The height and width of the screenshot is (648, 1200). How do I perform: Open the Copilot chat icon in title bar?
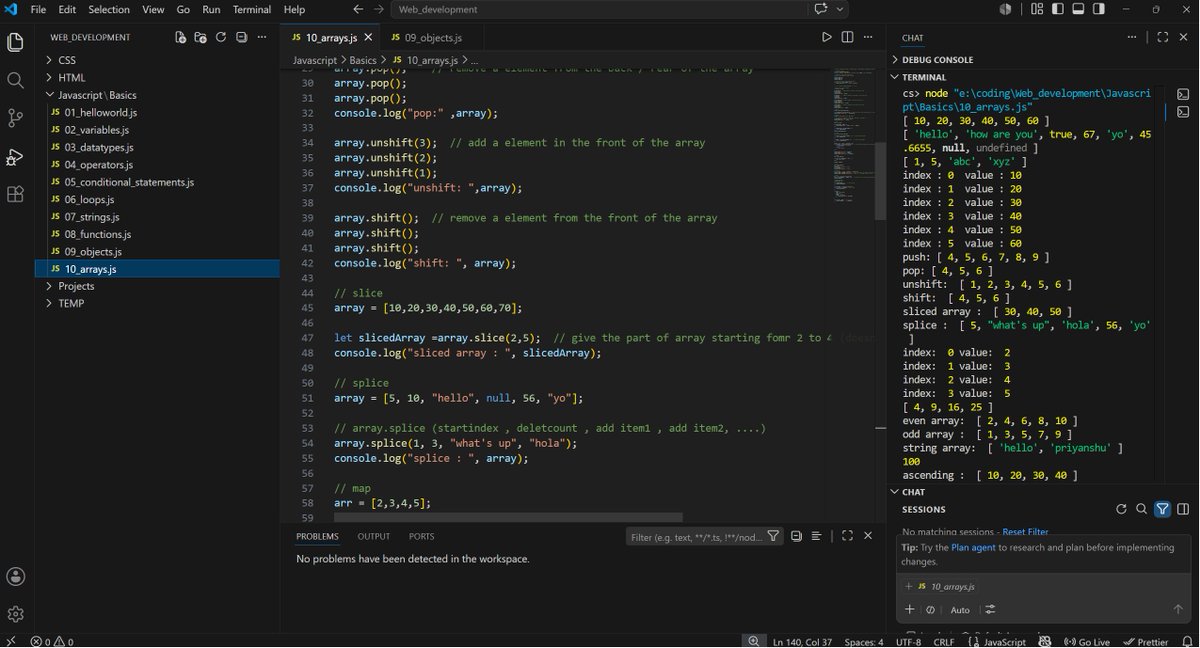821,9
